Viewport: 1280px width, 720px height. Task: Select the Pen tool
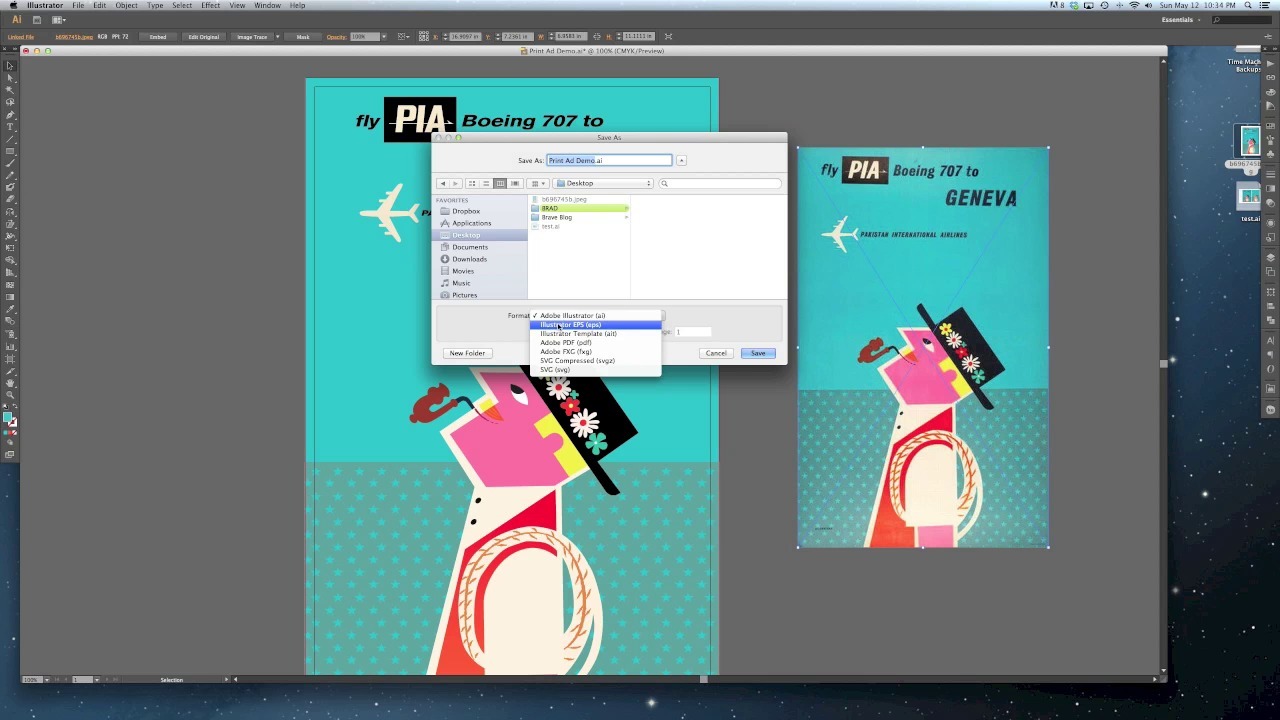(x=10, y=114)
